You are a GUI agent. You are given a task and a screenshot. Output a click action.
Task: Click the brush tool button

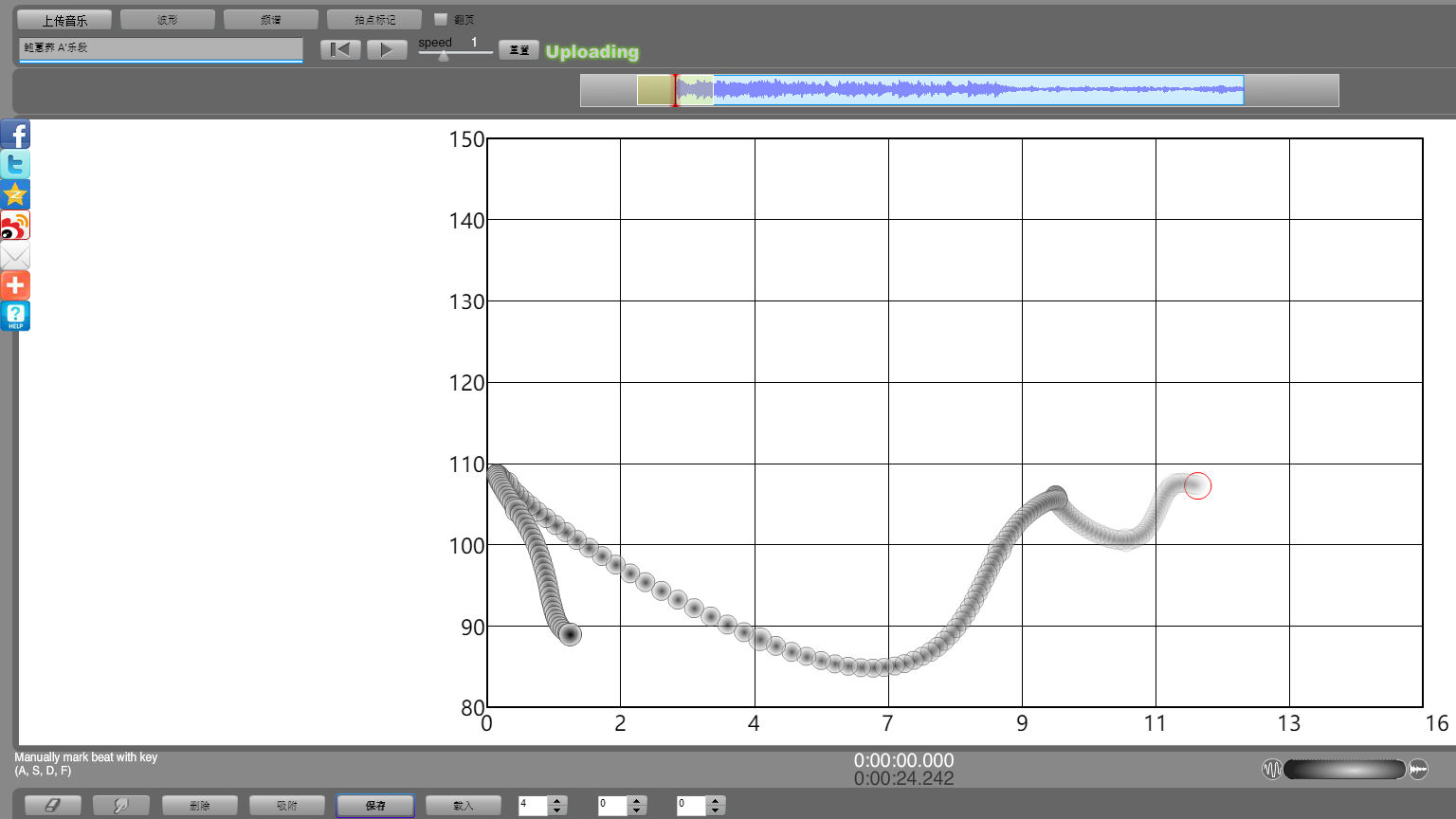[120, 805]
